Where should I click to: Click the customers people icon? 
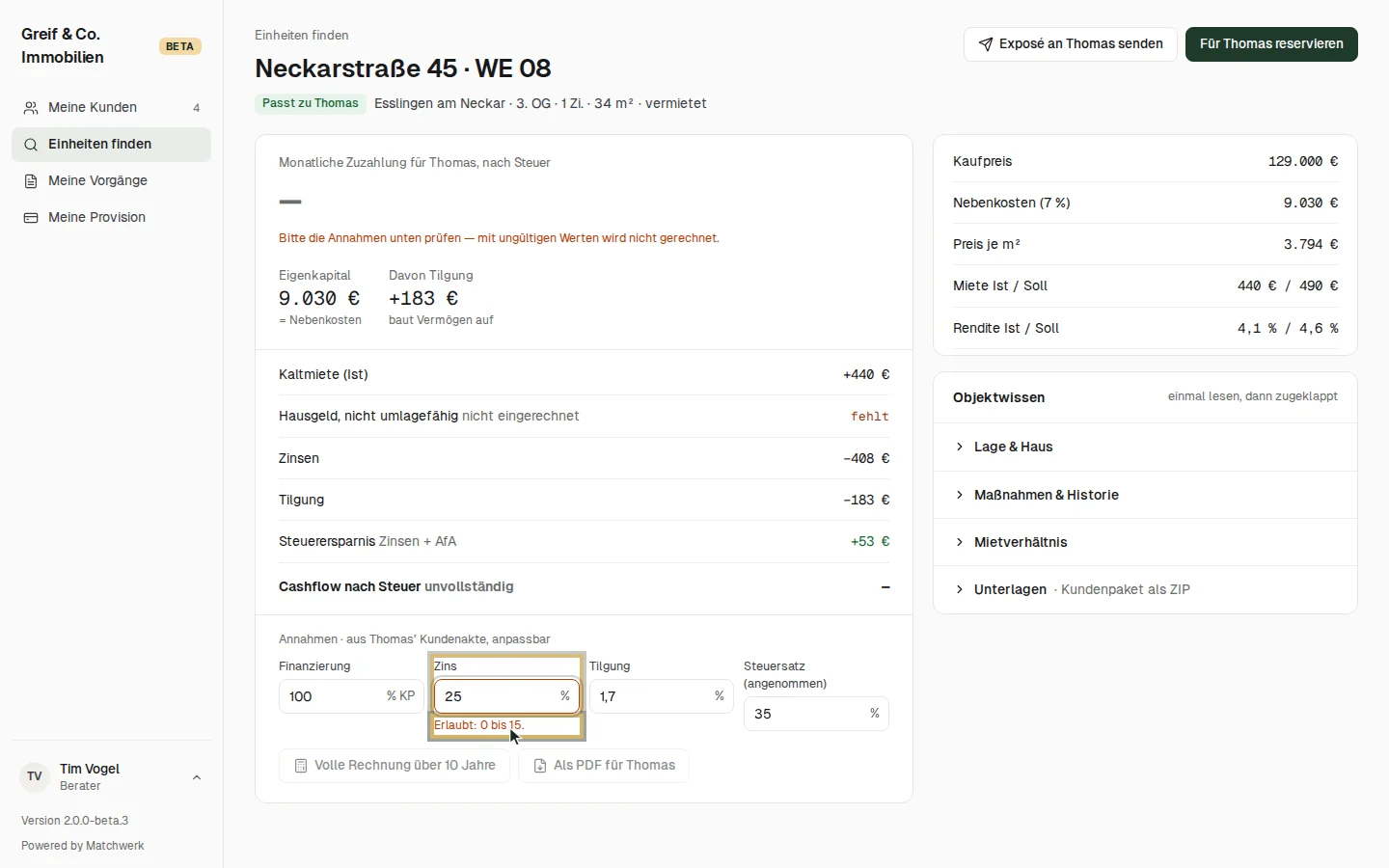coord(31,108)
